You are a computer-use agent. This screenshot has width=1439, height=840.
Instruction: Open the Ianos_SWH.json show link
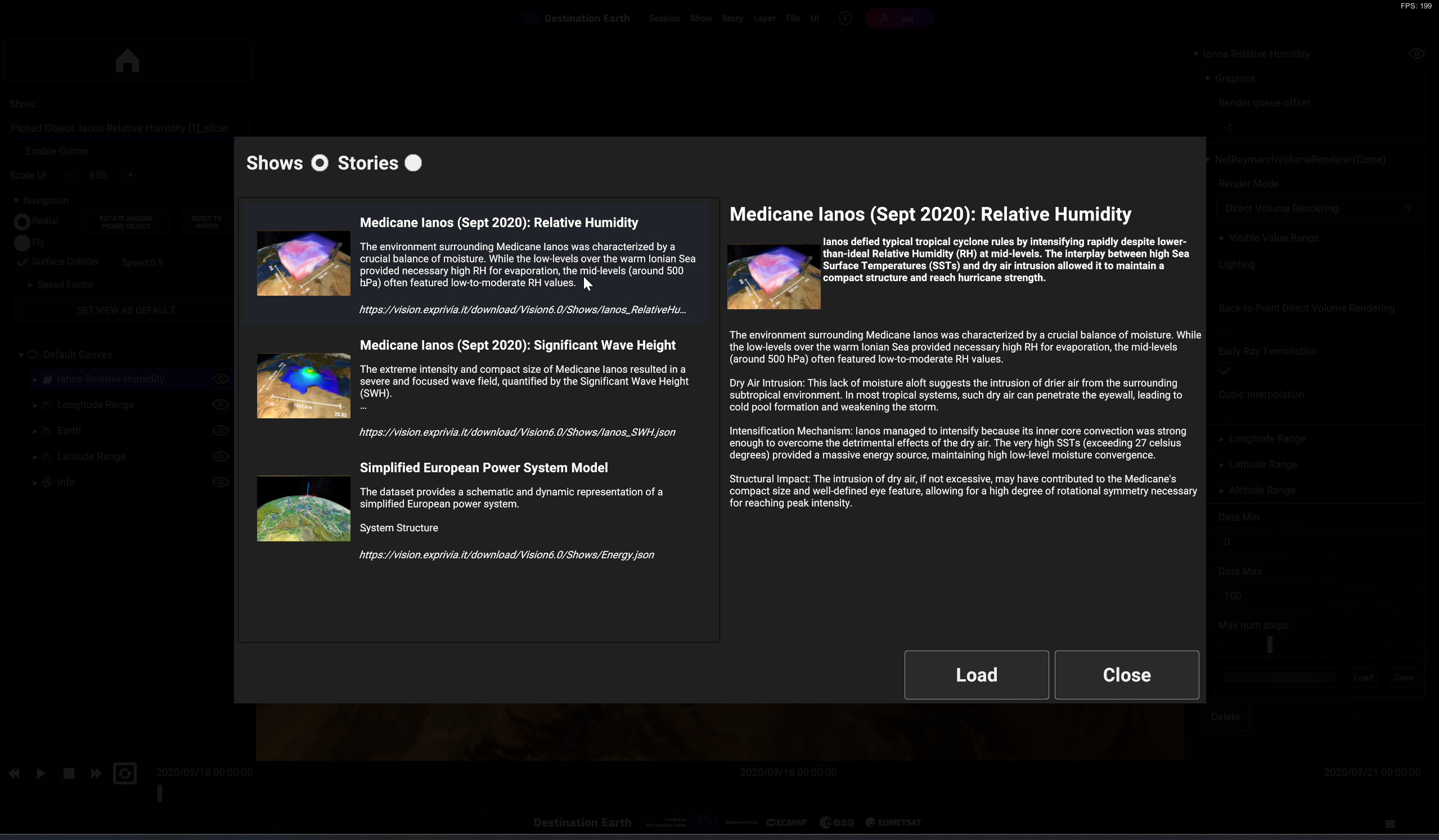pyautogui.click(x=517, y=432)
